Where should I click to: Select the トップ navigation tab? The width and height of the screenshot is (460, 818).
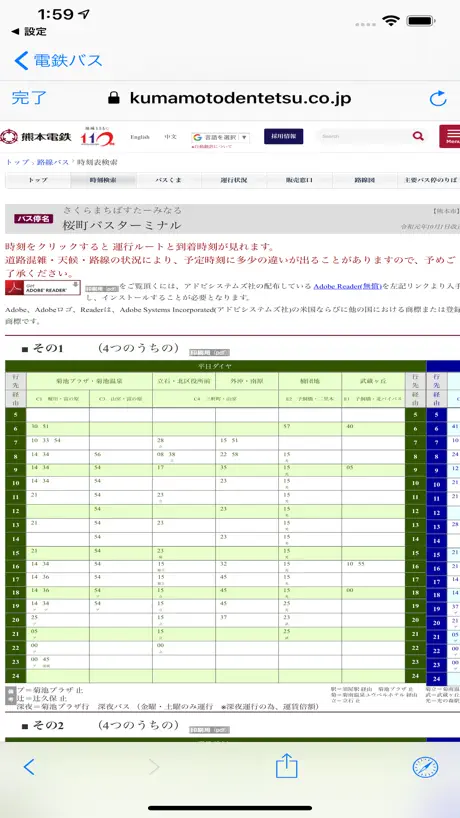(38, 180)
